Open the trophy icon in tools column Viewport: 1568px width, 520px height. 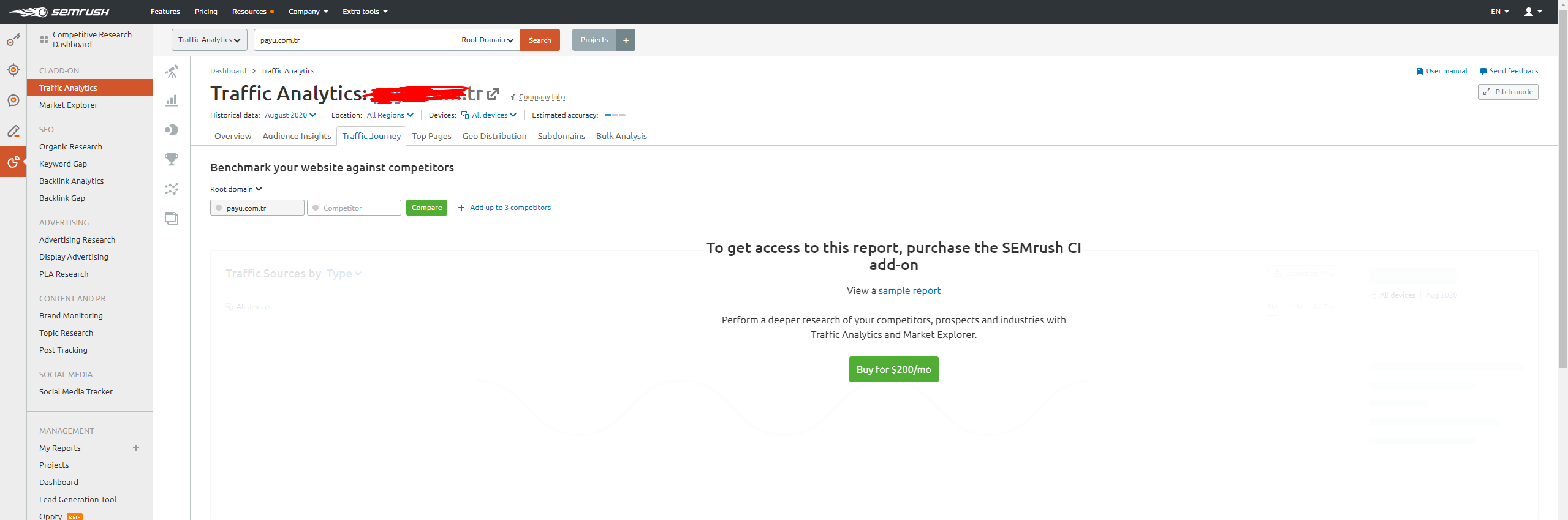click(172, 159)
